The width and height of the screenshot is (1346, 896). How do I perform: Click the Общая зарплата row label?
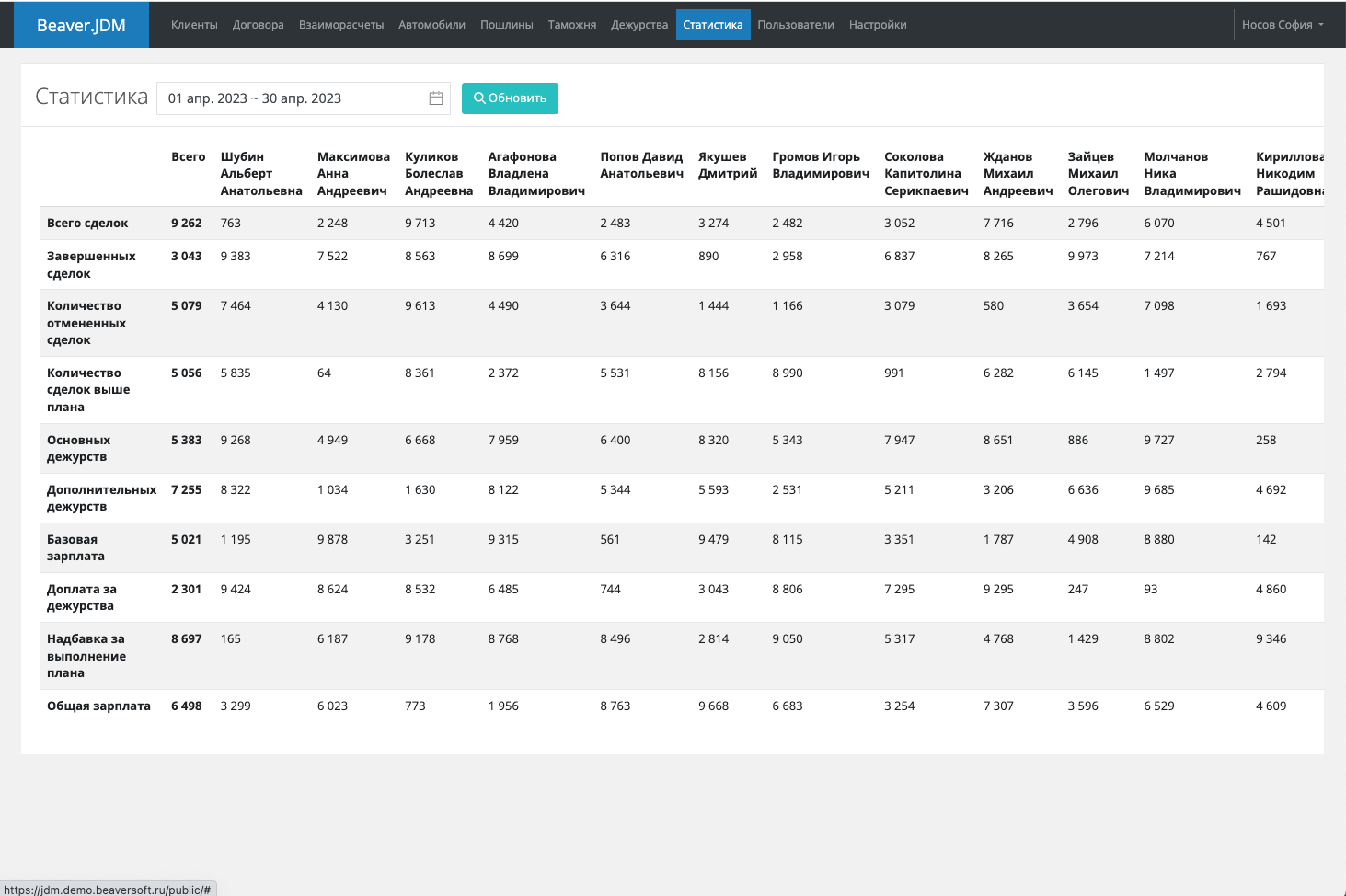(x=98, y=706)
